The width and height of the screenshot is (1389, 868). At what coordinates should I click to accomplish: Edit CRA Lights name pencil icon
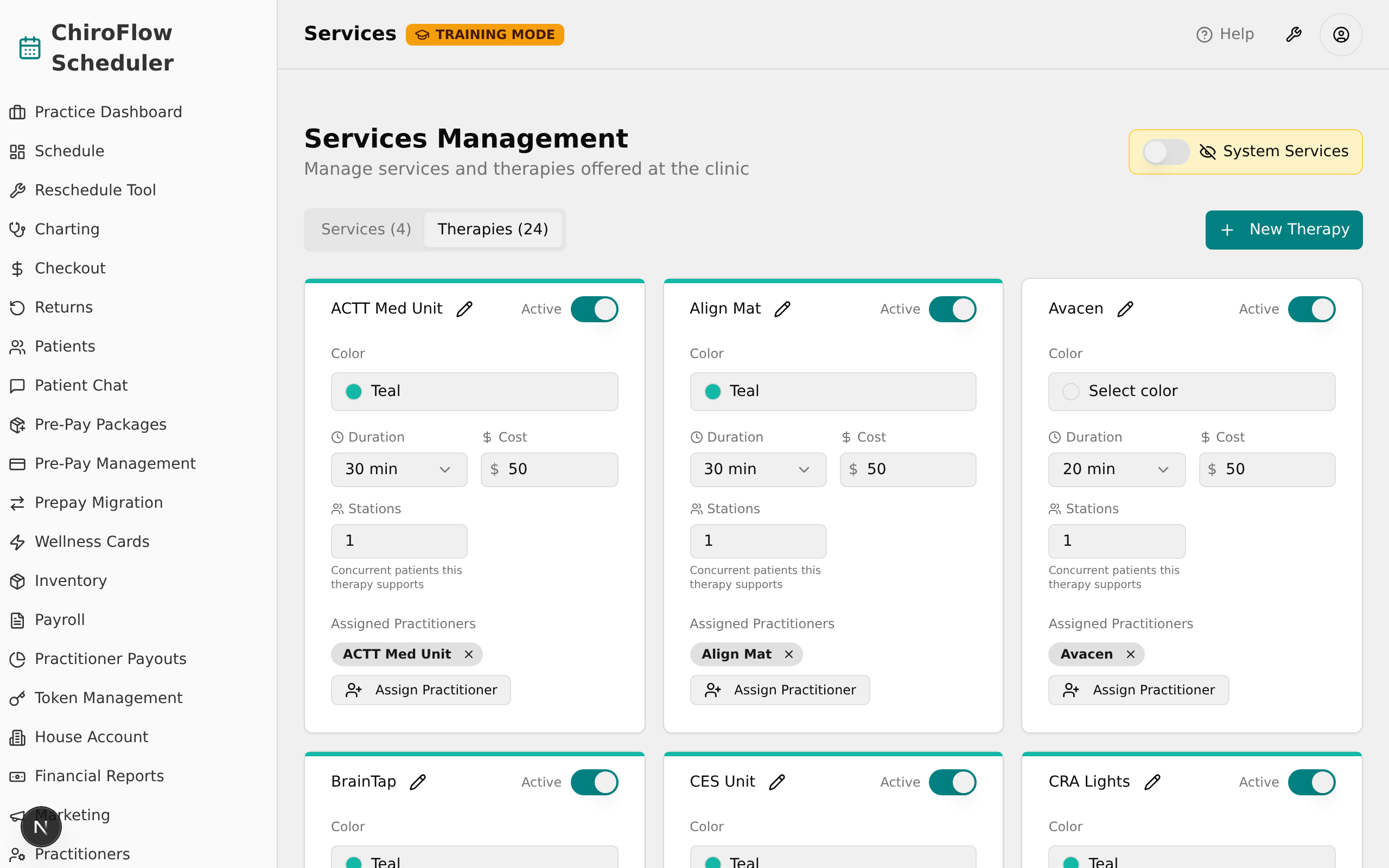pos(1152,782)
